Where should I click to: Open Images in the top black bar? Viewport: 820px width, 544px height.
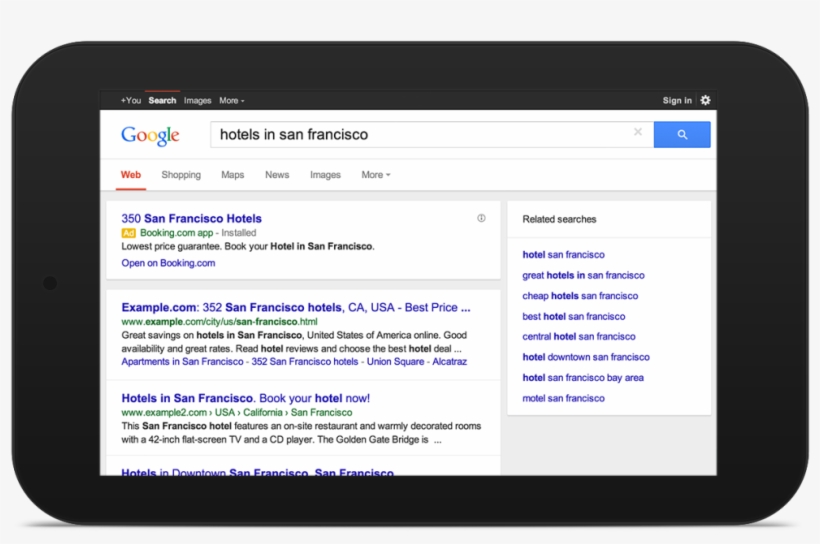point(197,101)
